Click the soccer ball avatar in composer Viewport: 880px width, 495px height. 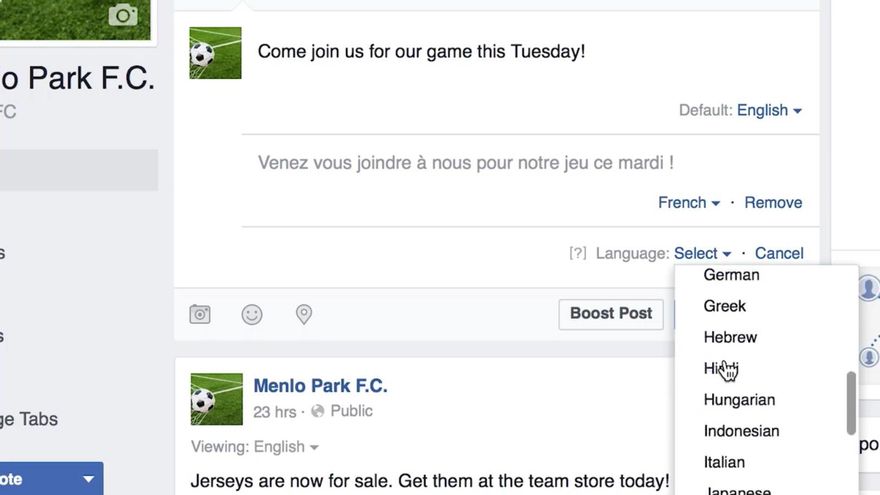point(215,53)
